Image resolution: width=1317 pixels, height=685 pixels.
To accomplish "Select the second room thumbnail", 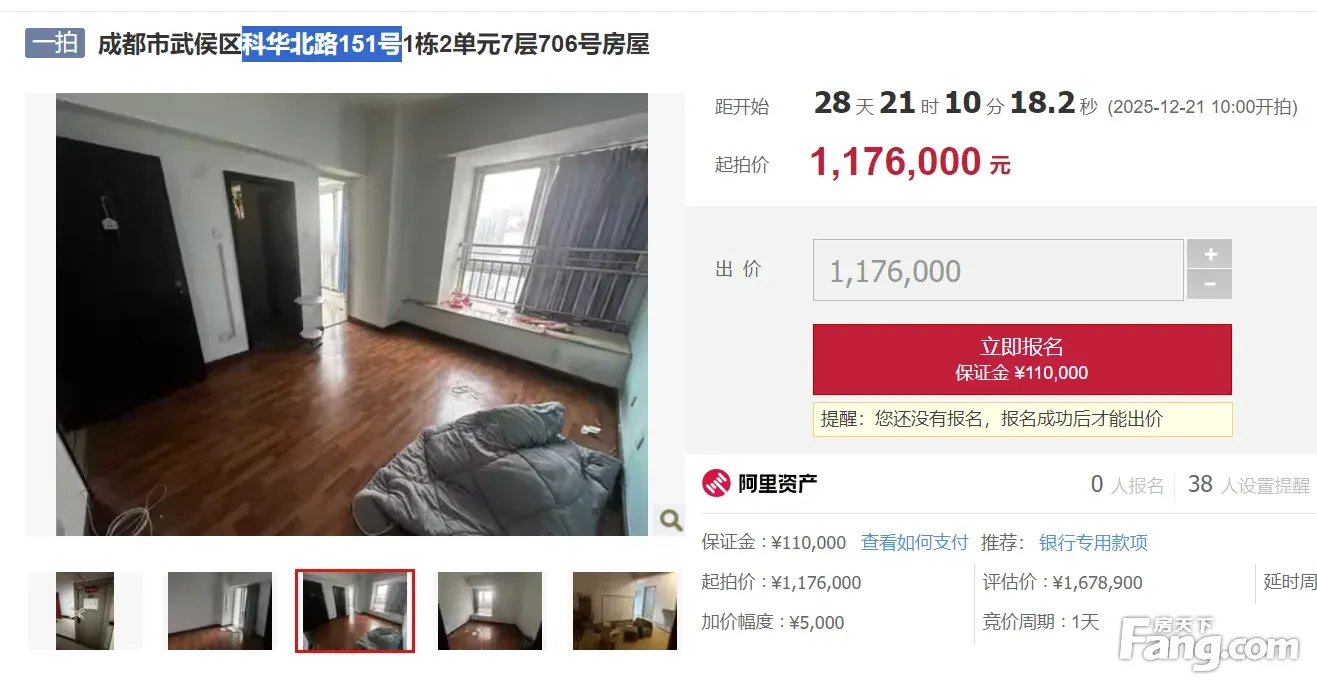I will (219, 611).
